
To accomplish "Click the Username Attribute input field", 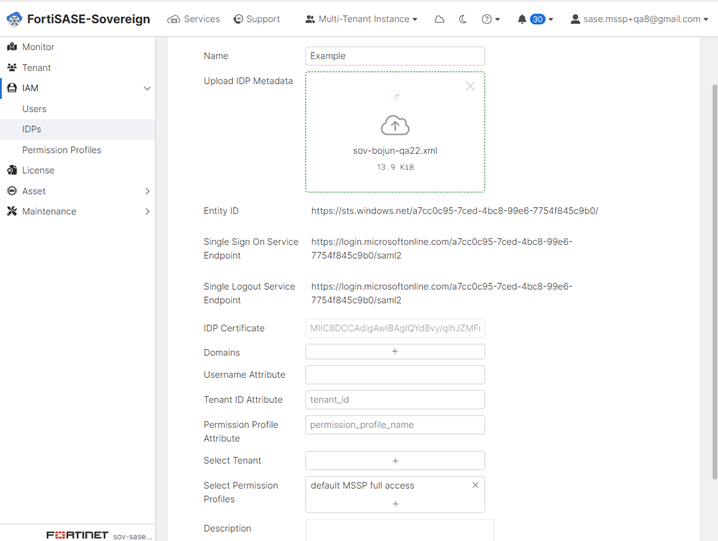I will pyautogui.click(x=395, y=375).
